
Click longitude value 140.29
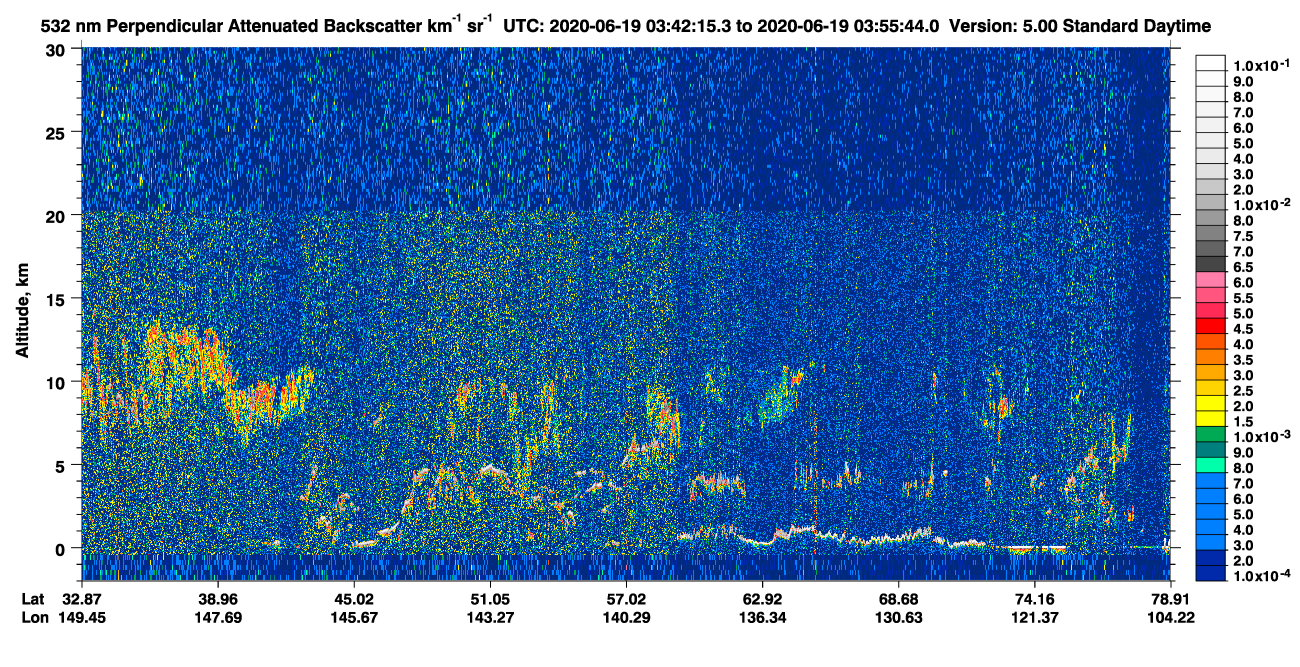(x=626, y=617)
